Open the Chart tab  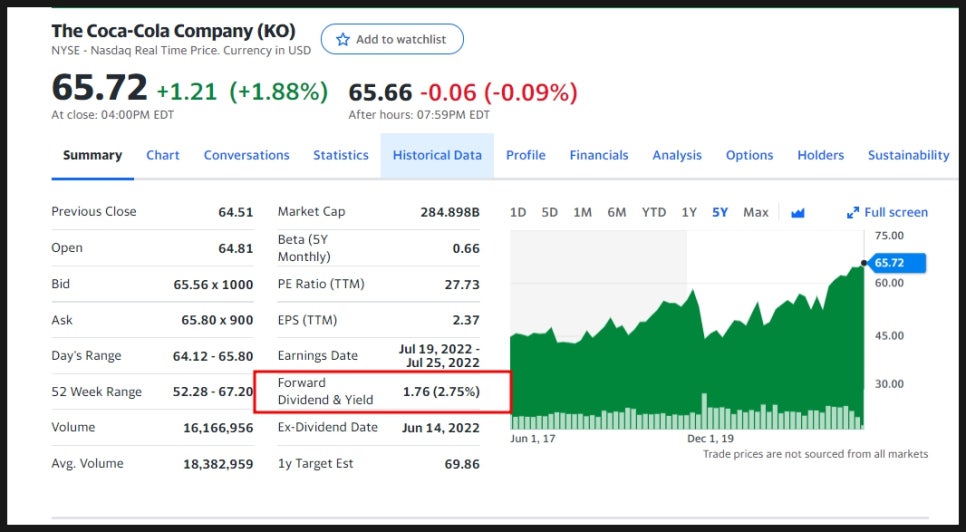(x=163, y=155)
